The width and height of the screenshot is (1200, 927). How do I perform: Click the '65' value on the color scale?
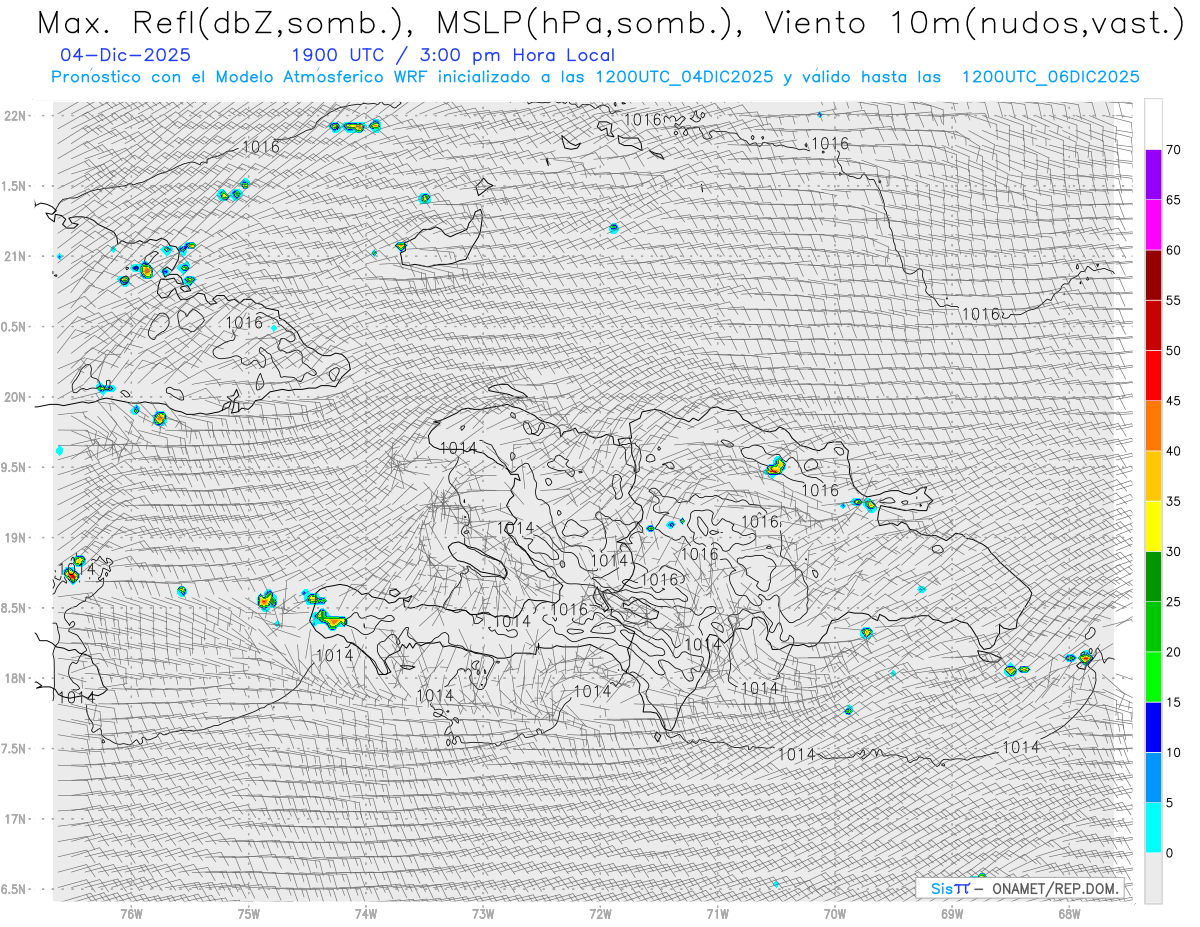(1173, 200)
